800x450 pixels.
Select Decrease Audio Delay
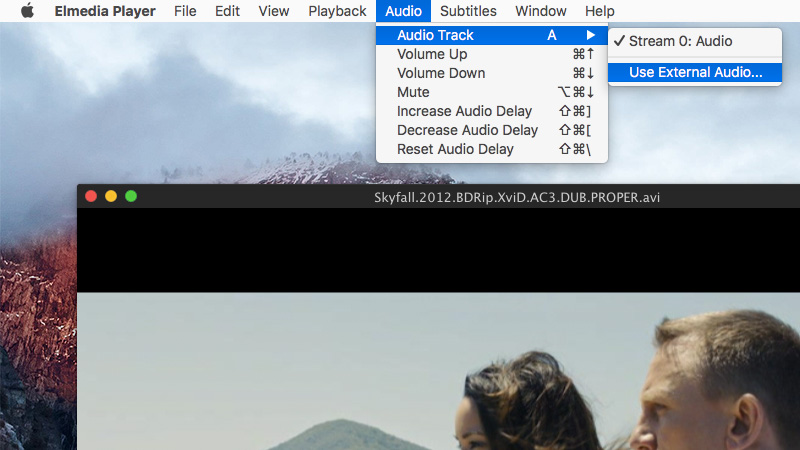pos(492,130)
